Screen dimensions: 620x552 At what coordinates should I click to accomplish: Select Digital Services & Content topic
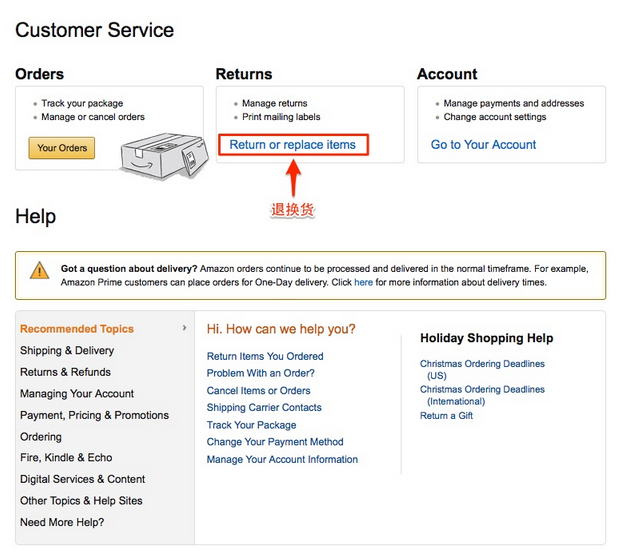[82, 479]
